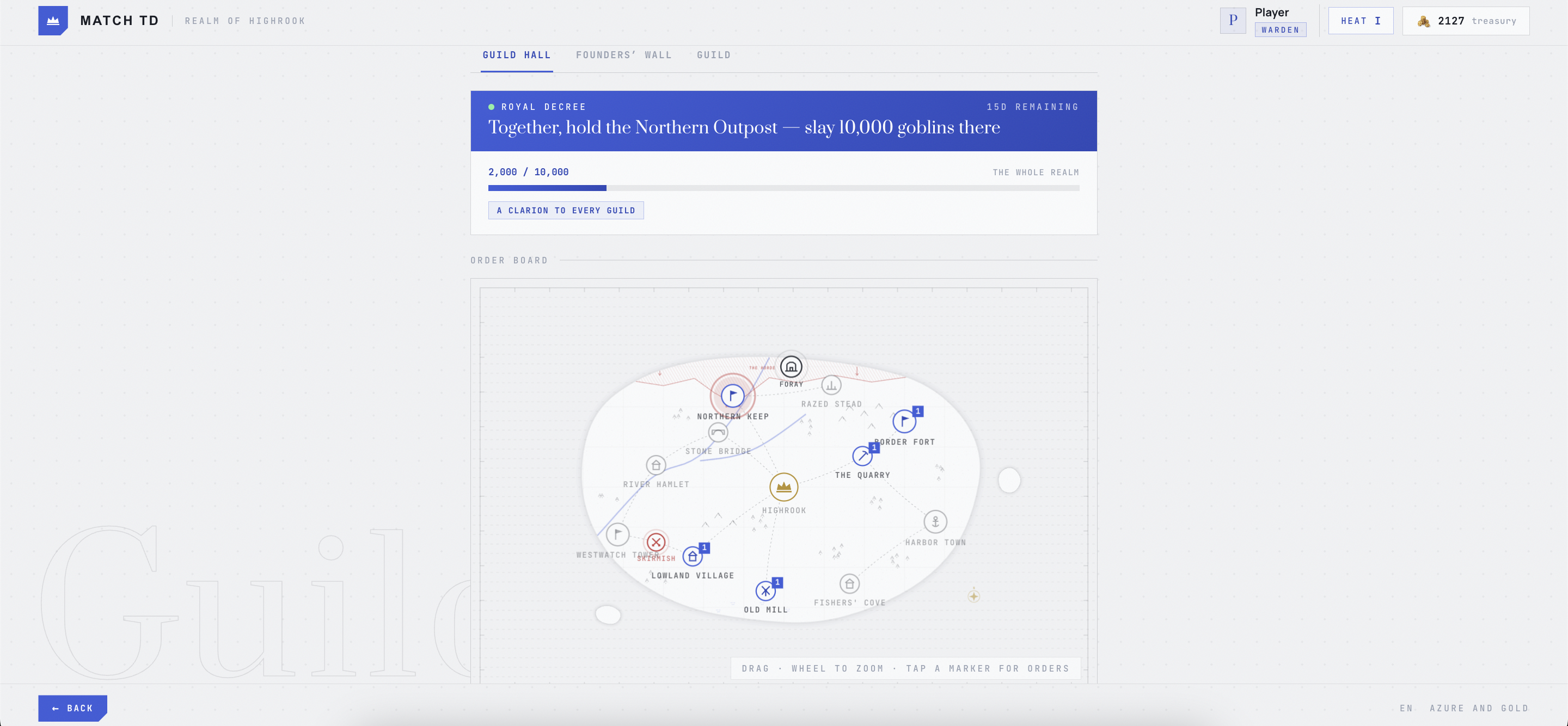Open the red Skirmish crossed marker

(656, 542)
